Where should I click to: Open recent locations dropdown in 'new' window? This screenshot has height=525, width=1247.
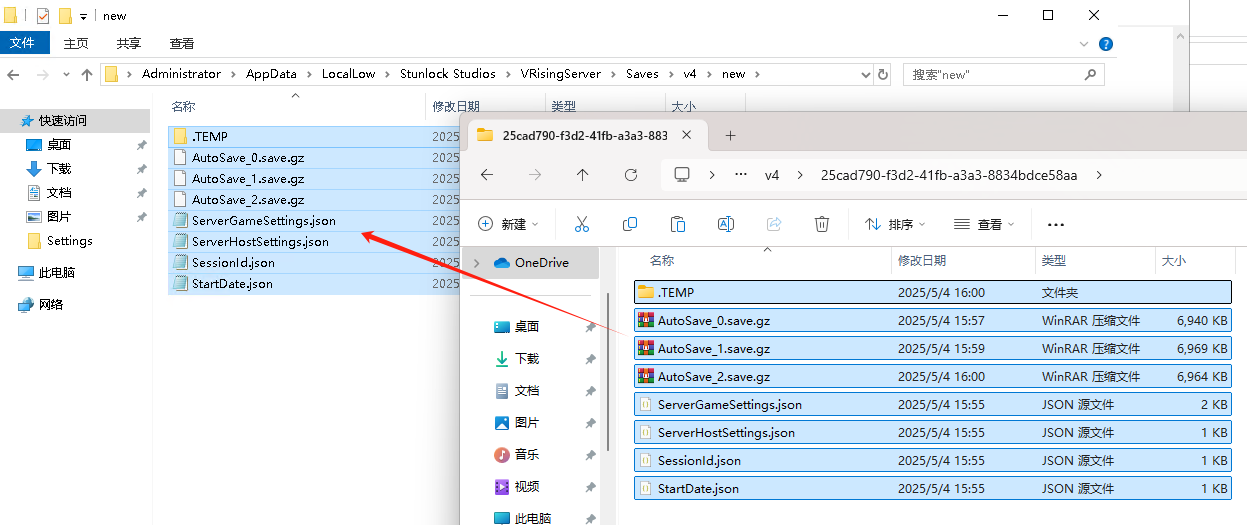pyautogui.click(x=67, y=75)
